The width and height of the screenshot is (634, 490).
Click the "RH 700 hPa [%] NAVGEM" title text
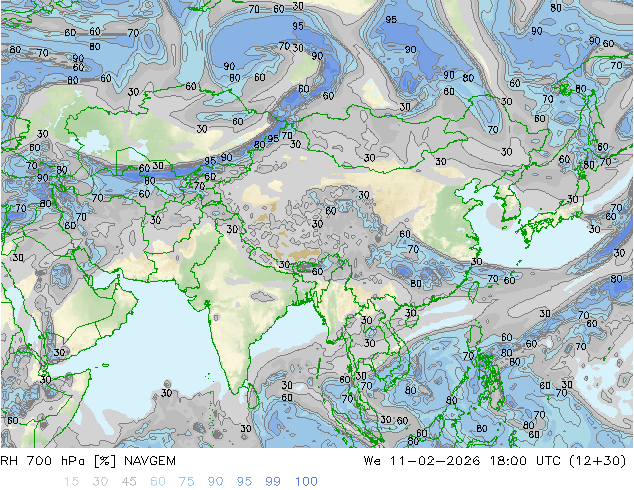point(88,461)
